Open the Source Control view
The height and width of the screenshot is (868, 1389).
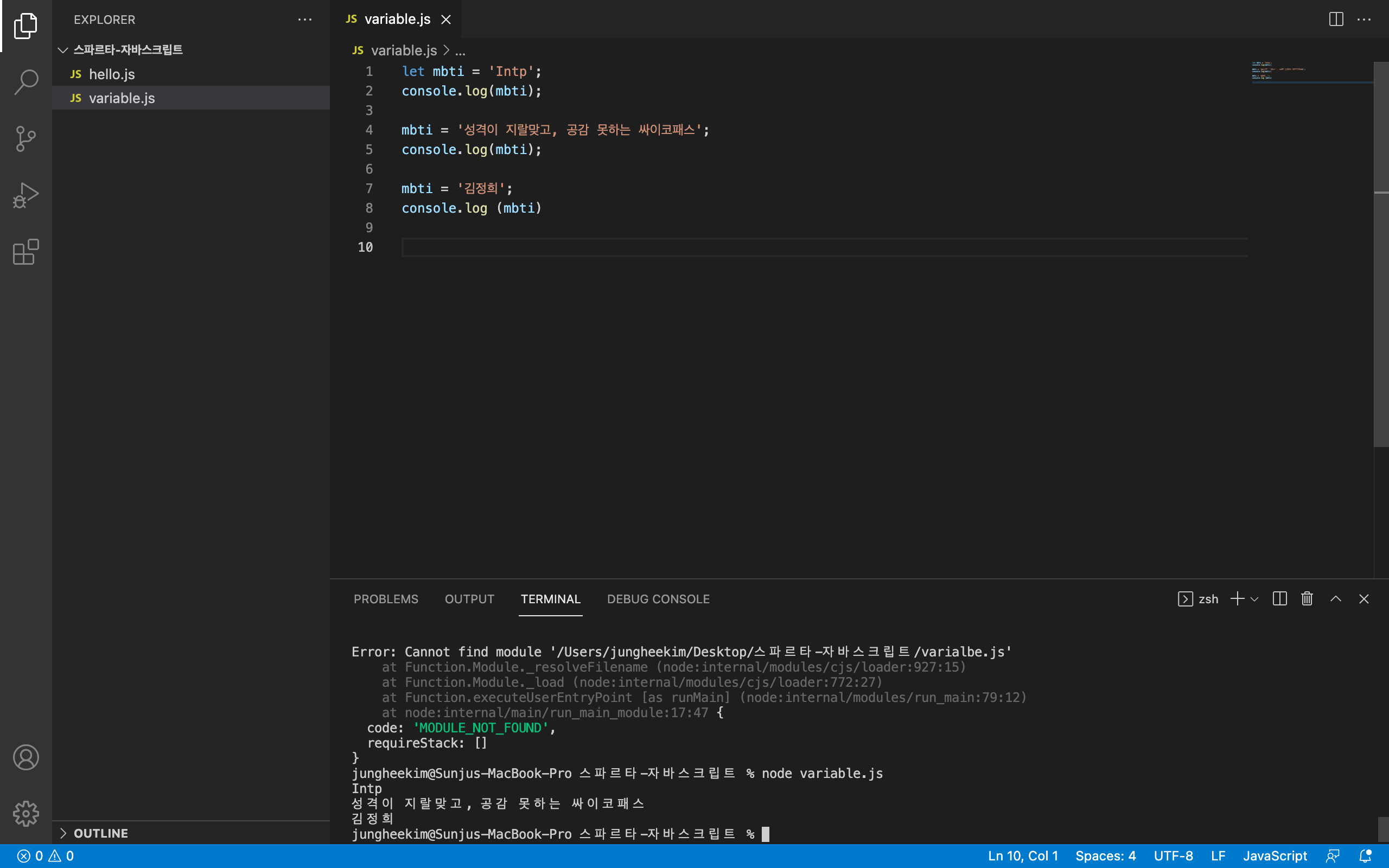click(x=26, y=138)
